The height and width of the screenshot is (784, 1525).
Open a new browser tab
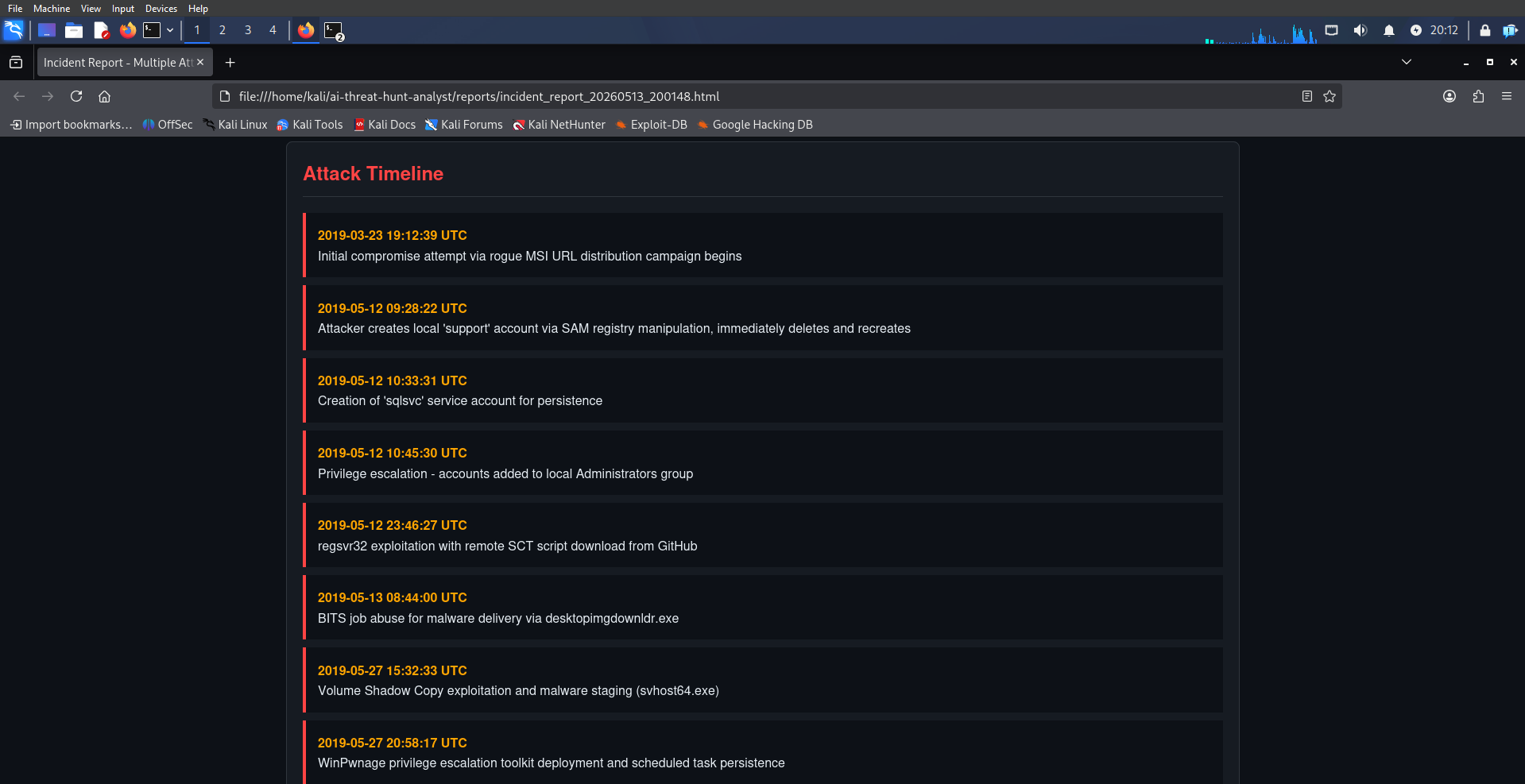230,62
